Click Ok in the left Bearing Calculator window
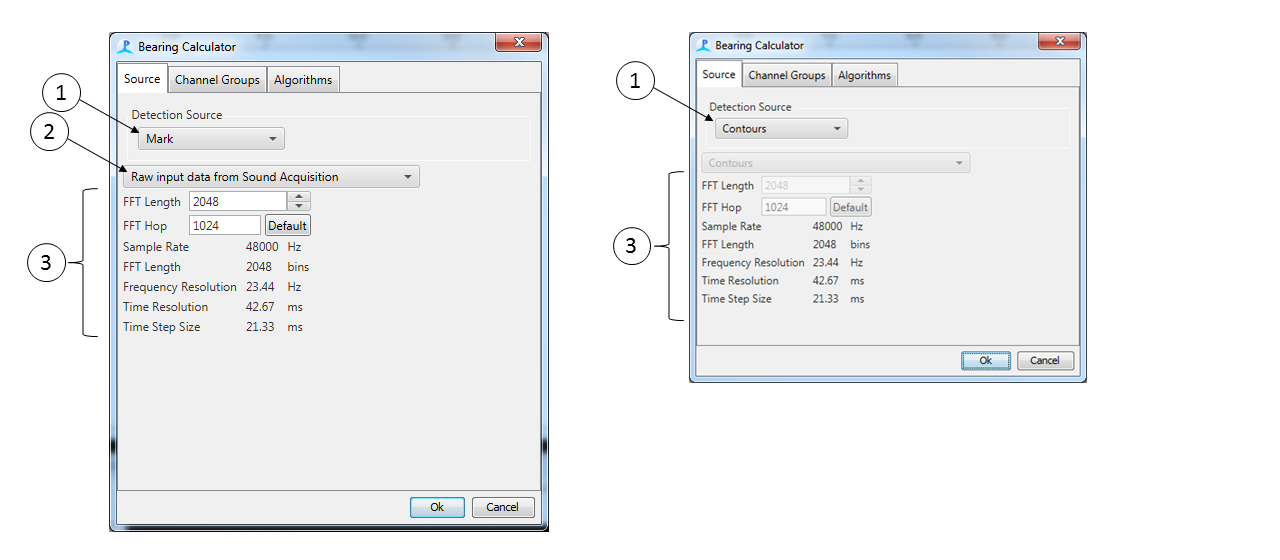 click(x=437, y=507)
